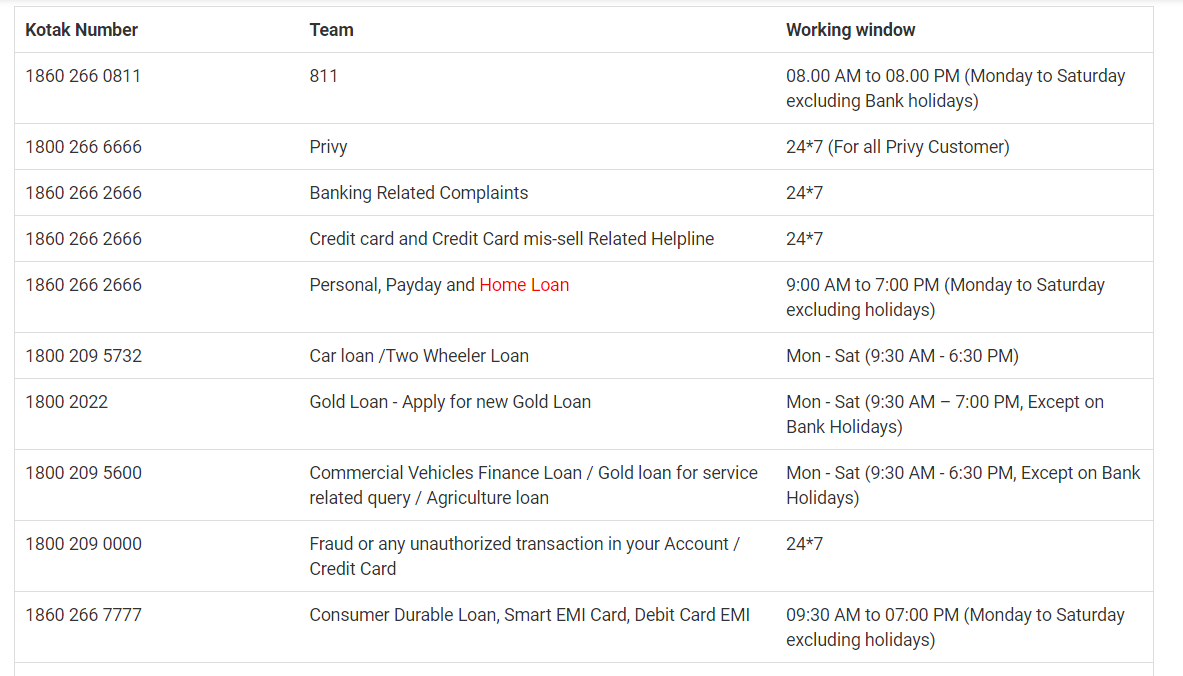Click the 811 team cell
The width and height of the screenshot is (1183, 676).
click(323, 76)
